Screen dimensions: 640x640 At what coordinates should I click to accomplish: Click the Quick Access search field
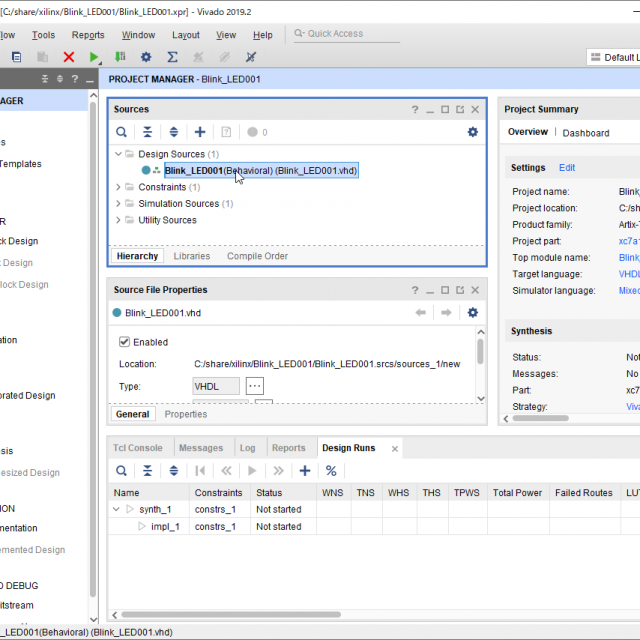pos(340,34)
